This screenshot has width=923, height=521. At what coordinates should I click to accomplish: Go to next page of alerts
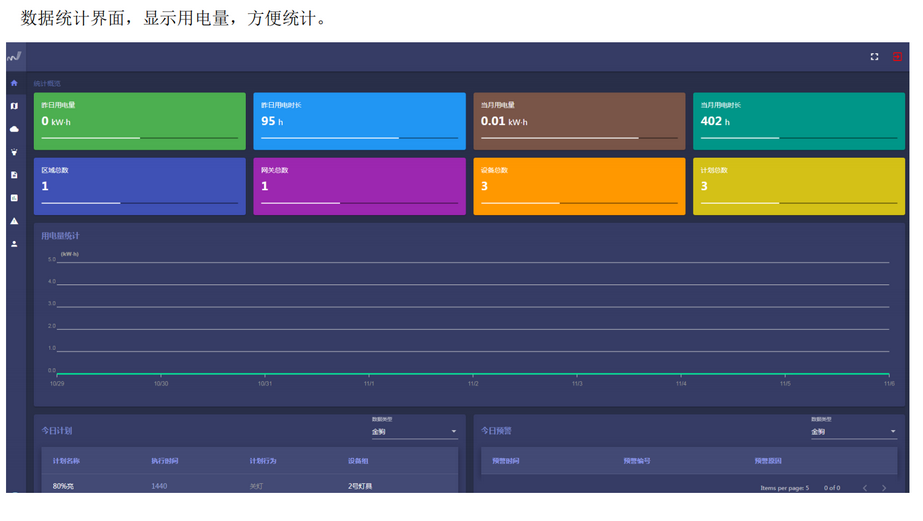884,488
